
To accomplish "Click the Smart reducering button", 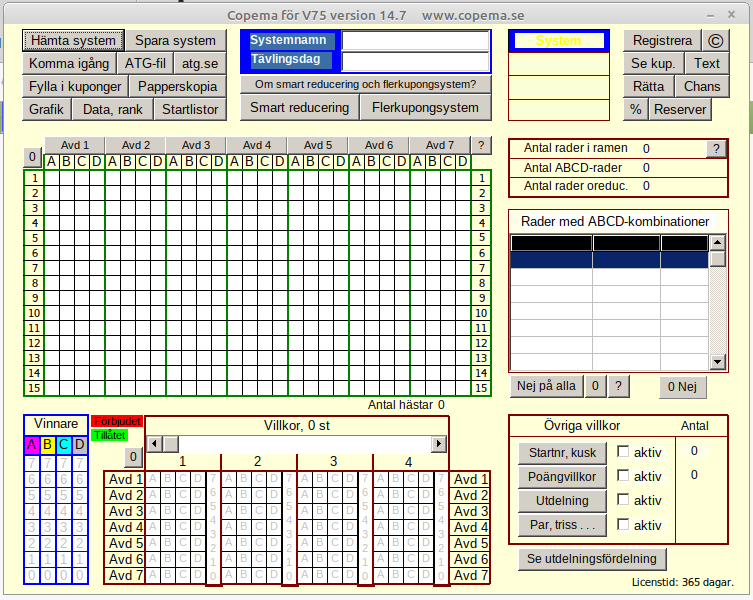I will click(300, 107).
